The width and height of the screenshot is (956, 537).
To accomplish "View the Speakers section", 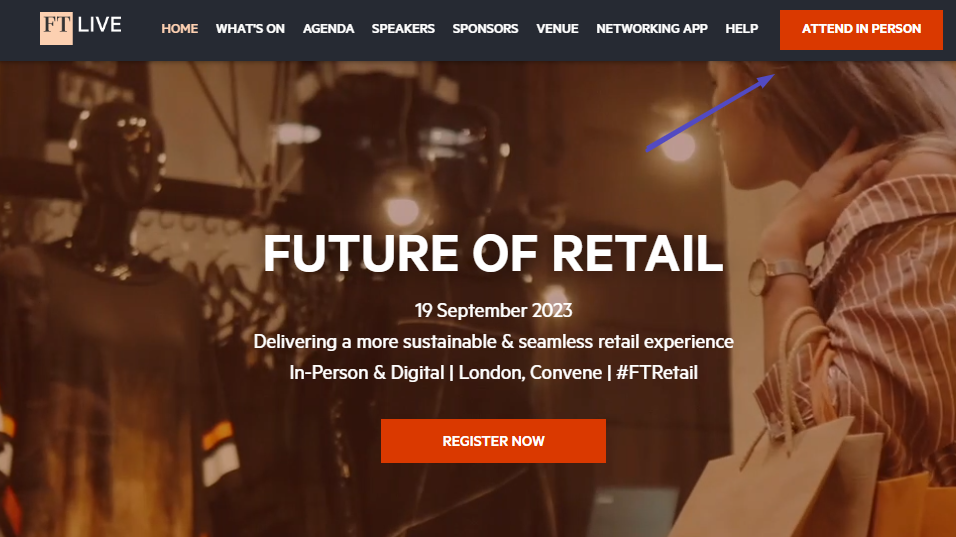I will [403, 29].
